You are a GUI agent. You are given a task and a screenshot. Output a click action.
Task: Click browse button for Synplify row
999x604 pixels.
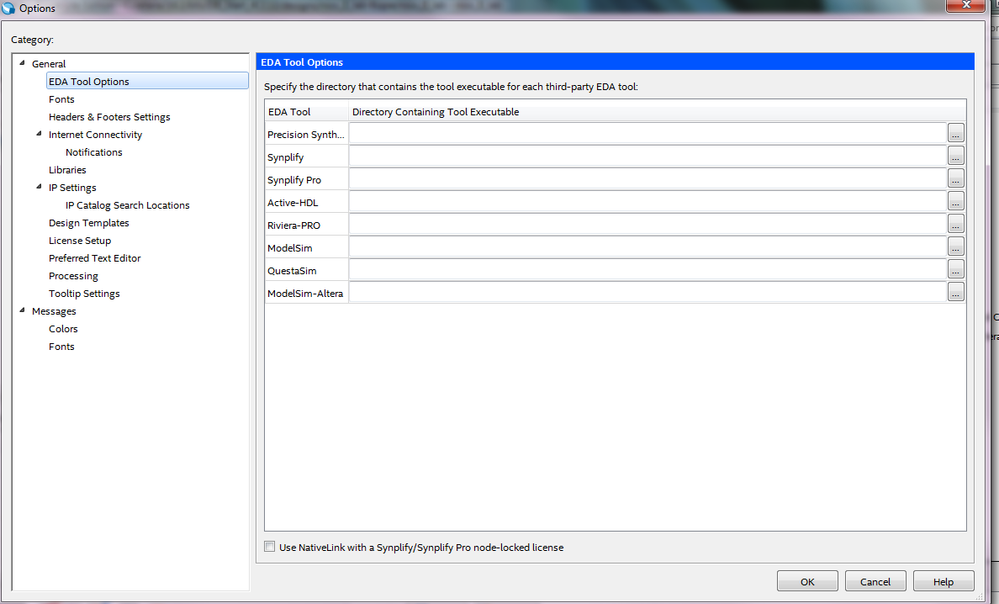pos(956,156)
